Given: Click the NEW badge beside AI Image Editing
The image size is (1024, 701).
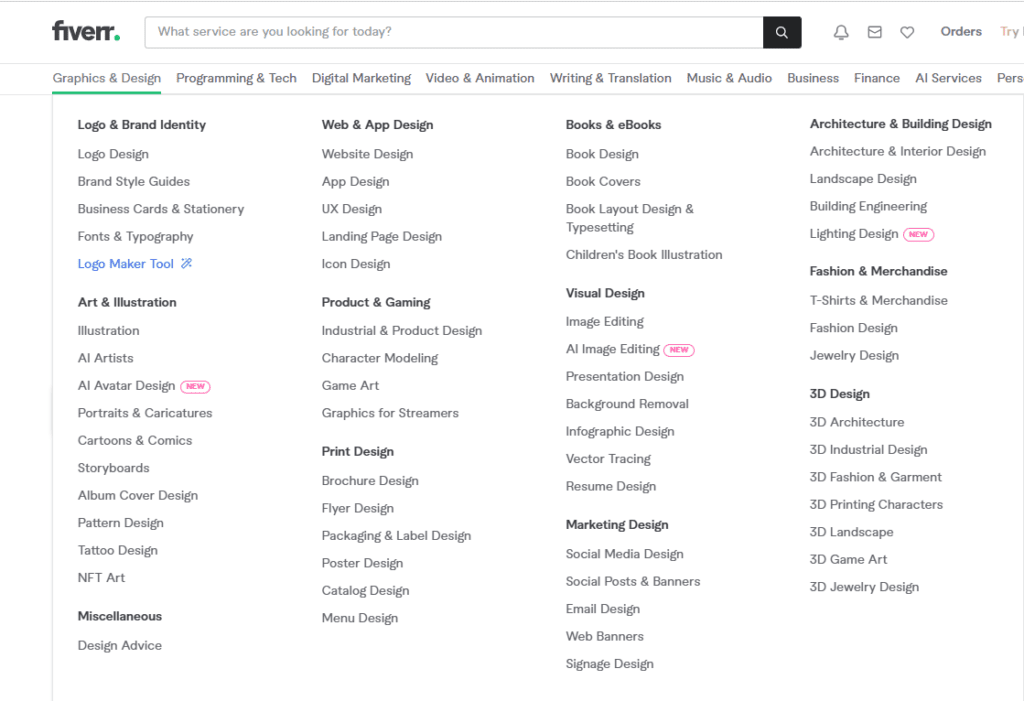Looking at the screenshot, I should 680,349.
